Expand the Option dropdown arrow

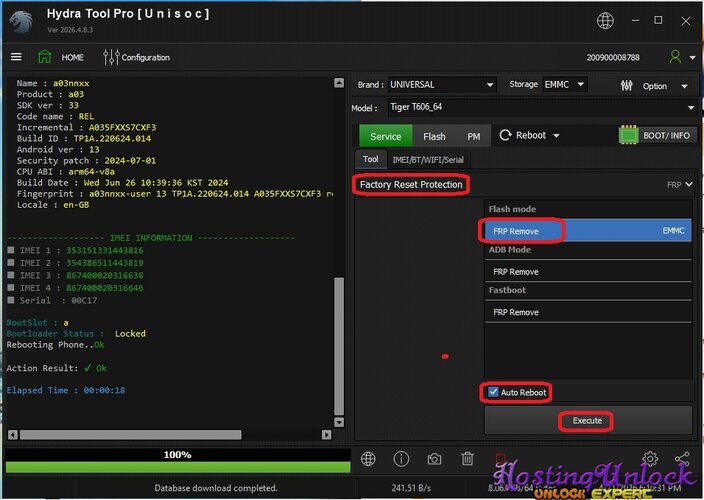[684, 86]
